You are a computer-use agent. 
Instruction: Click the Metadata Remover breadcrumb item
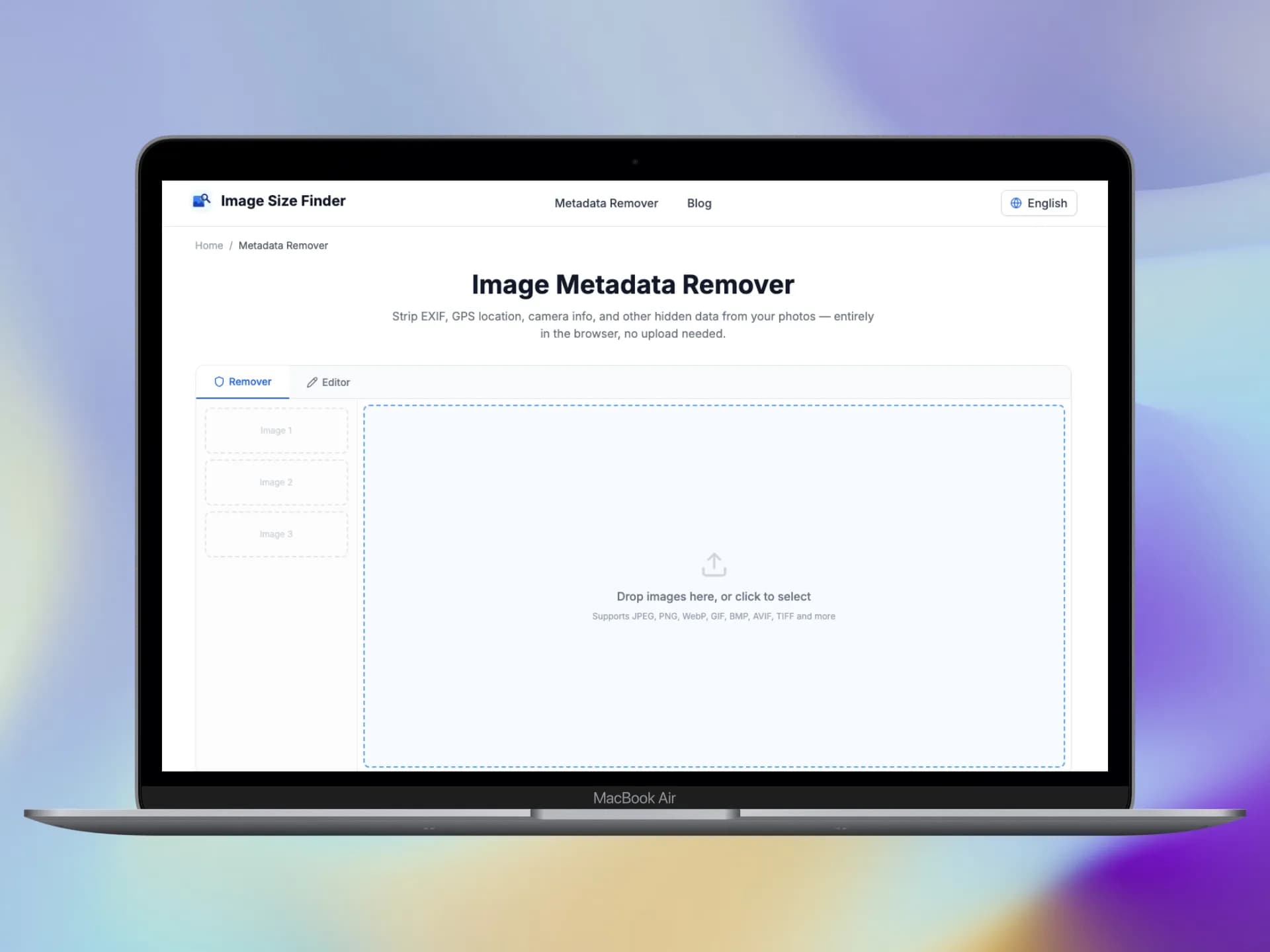click(x=283, y=245)
